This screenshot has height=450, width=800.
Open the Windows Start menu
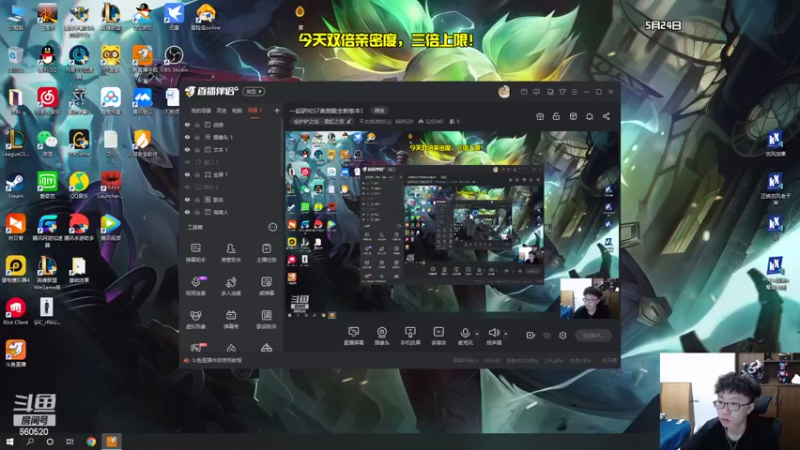10,441
